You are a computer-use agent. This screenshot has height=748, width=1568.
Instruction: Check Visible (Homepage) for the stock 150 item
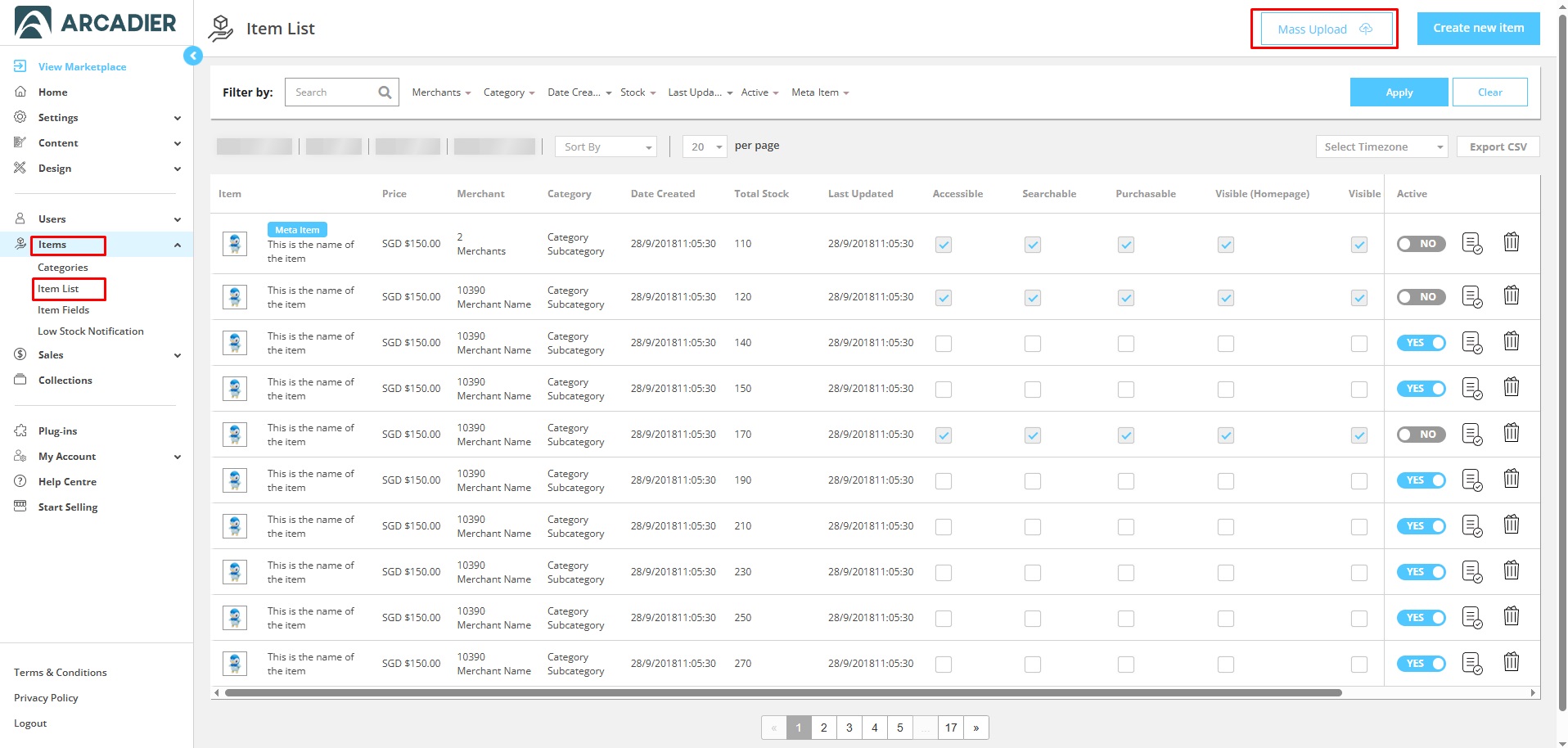(1225, 390)
